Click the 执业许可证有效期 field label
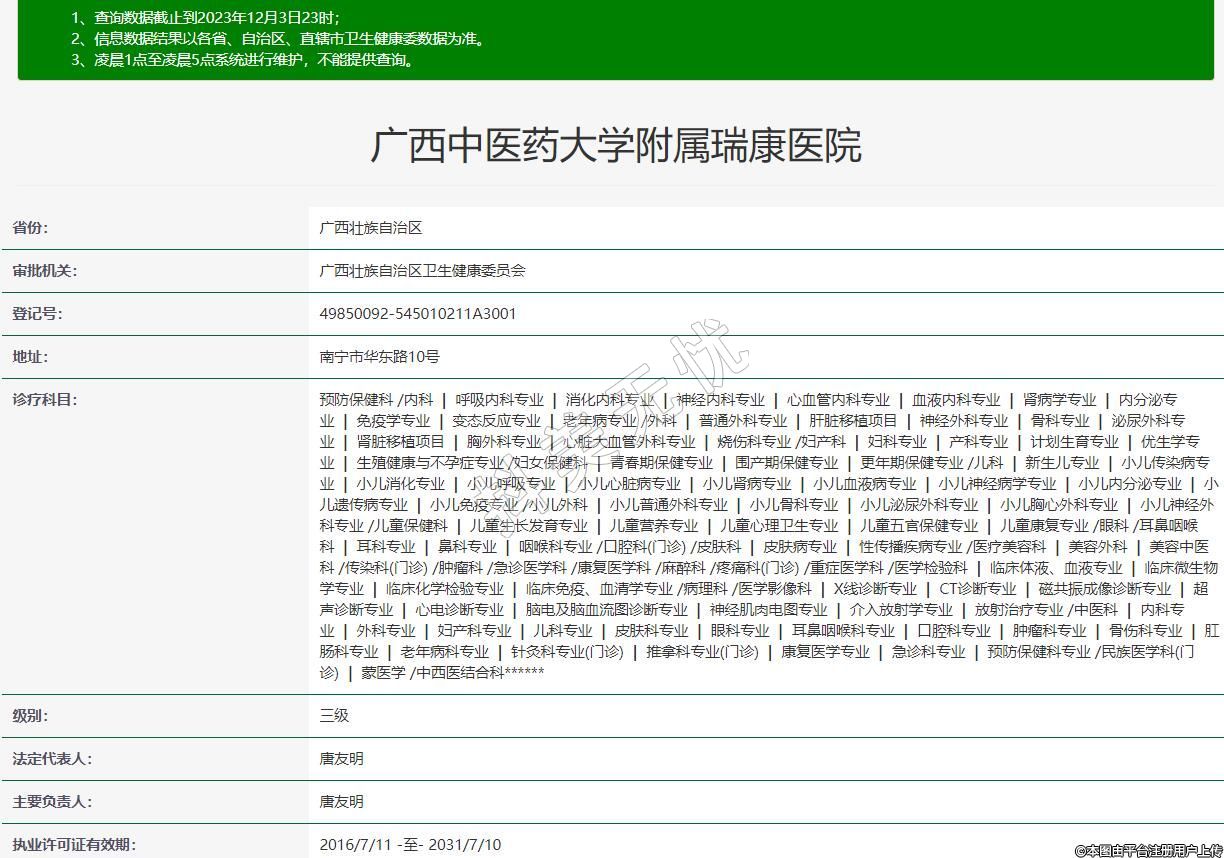 (73, 845)
